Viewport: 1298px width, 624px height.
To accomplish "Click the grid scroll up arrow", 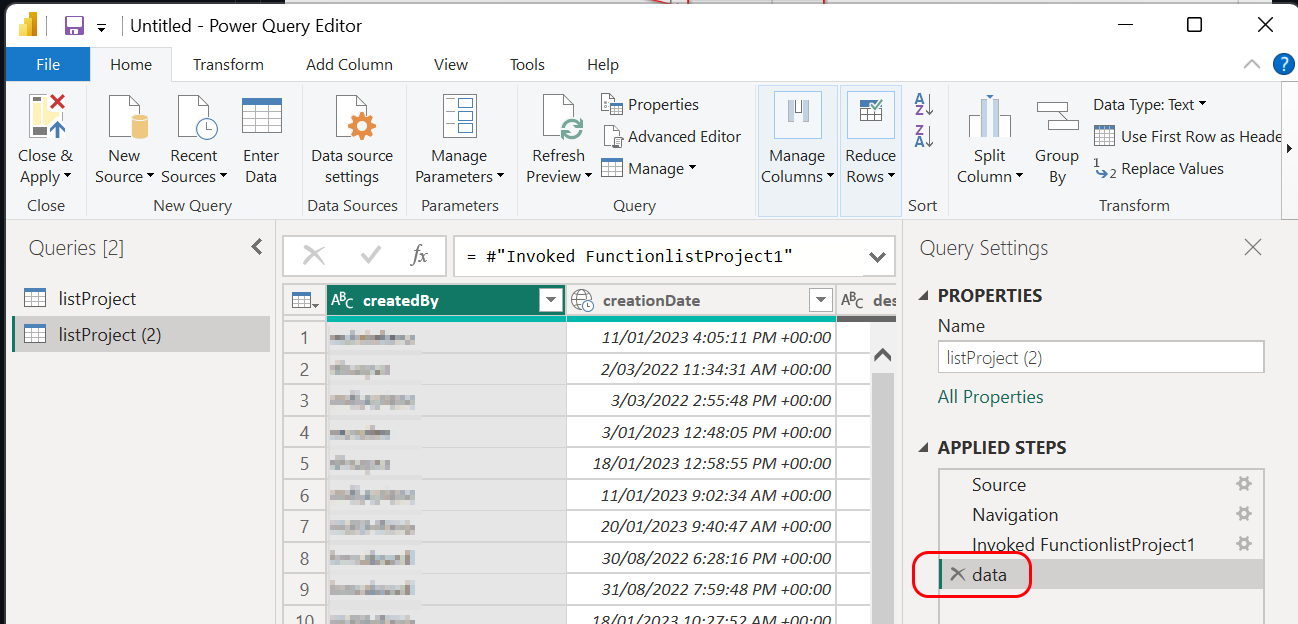I will pyautogui.click(x=882, y=354).
